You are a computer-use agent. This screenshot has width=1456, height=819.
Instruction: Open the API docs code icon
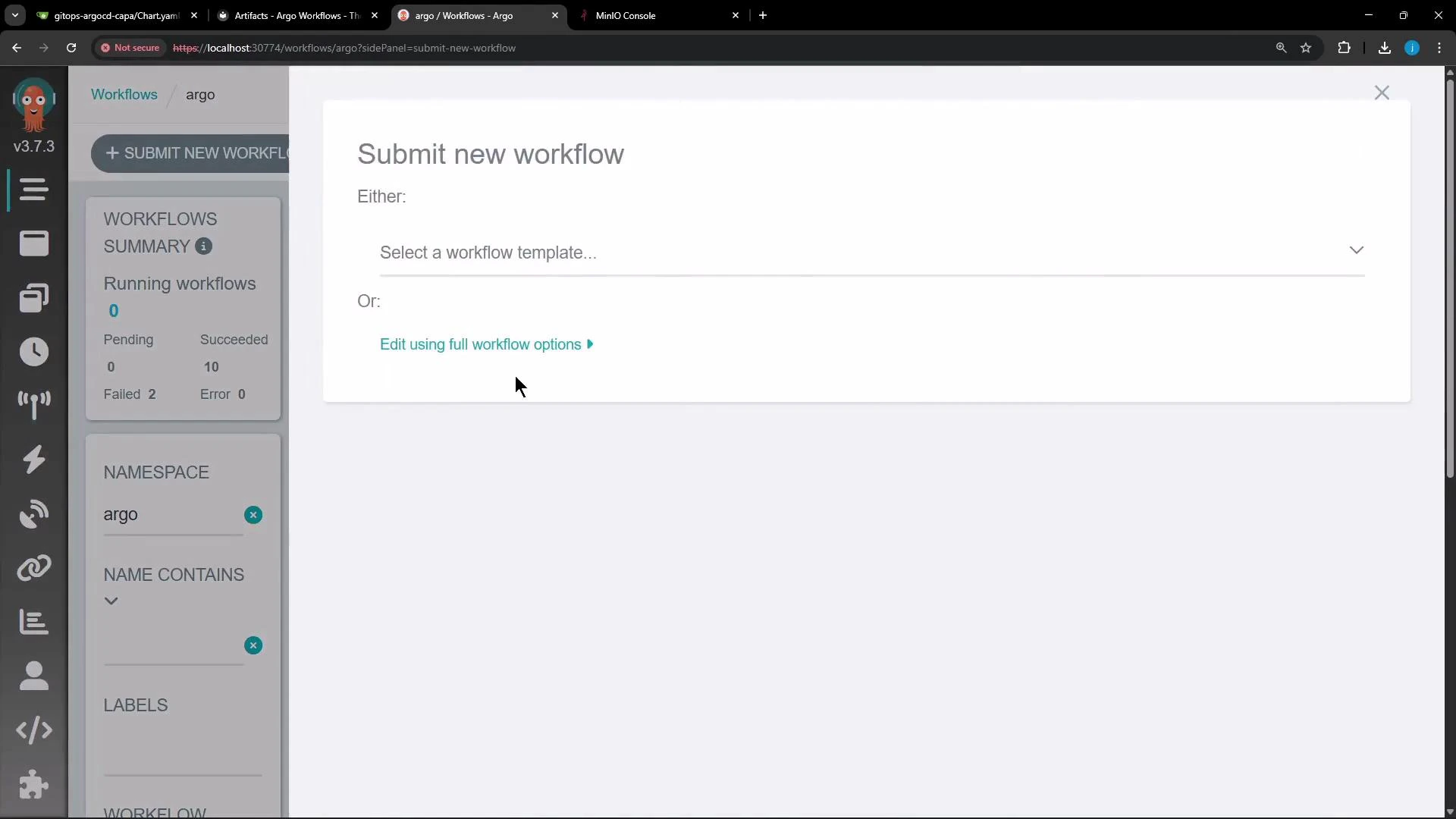click(x=33, y=730)
